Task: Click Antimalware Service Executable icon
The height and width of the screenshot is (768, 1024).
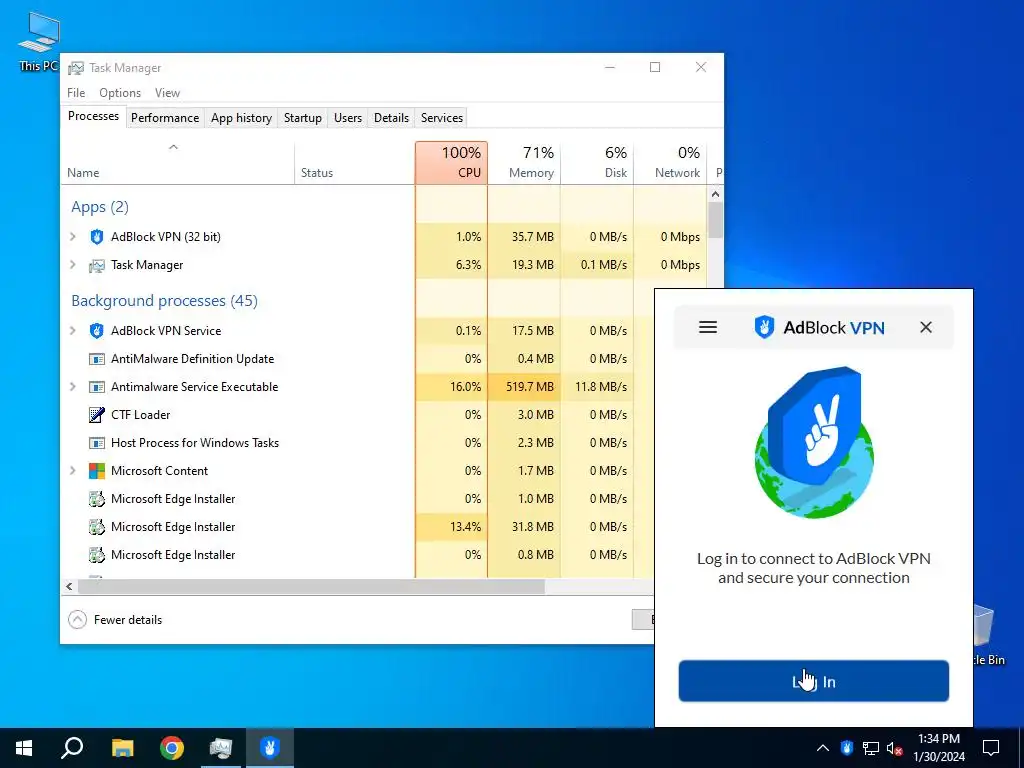Action: (x=97, y=387)
